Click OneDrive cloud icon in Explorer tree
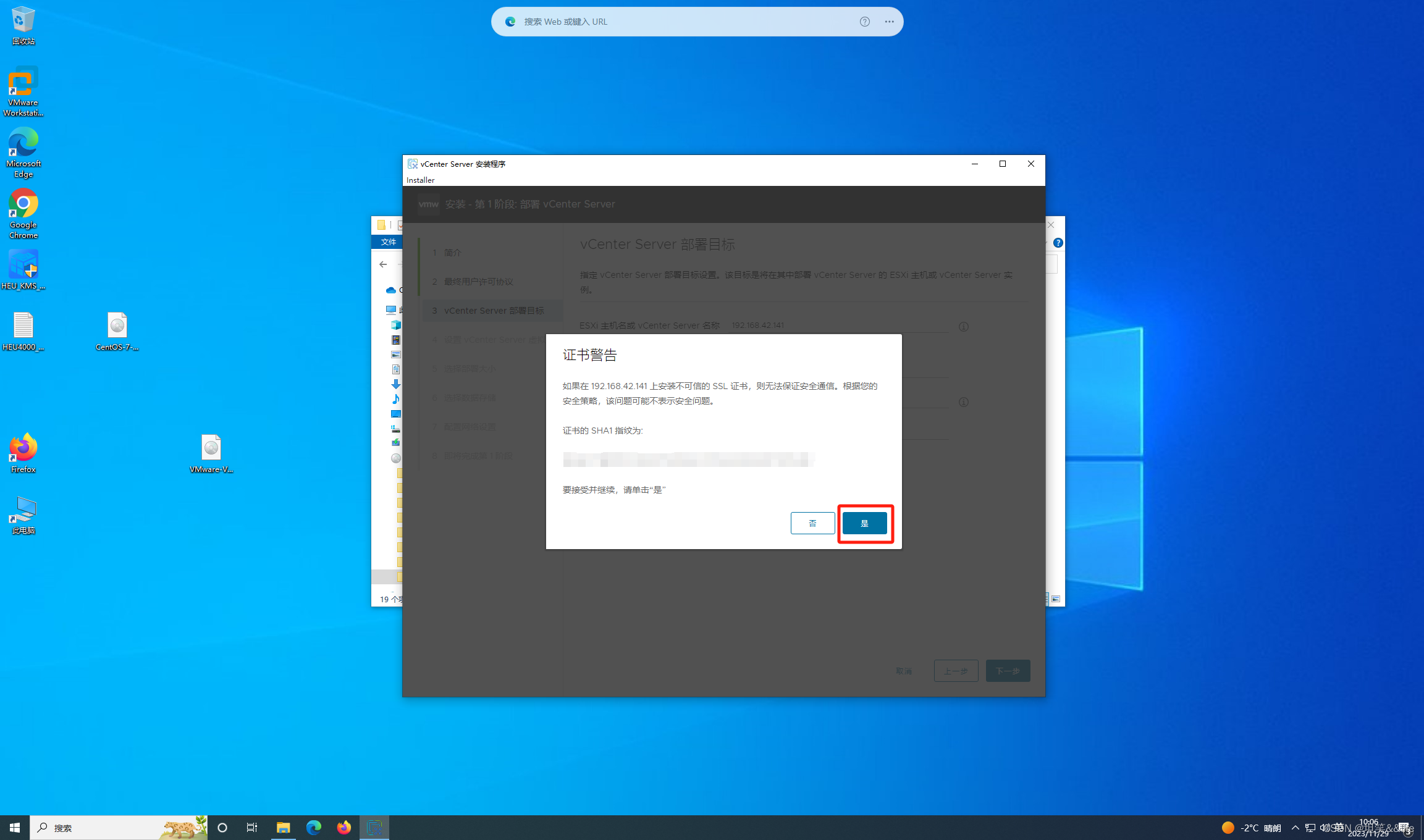This screenshot has width=1424, height=840. (x=390, y=290)
